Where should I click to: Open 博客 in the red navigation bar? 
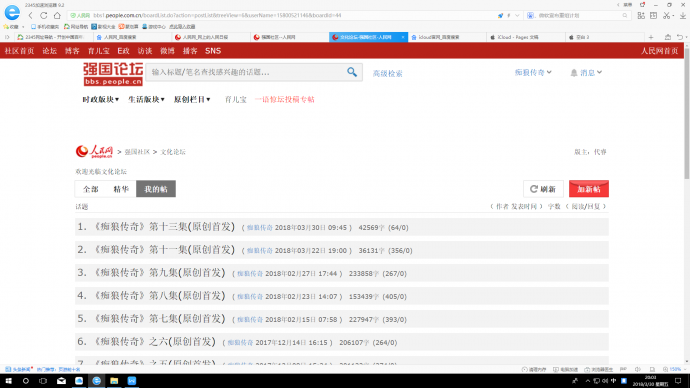pyautogui.click(x=72, y=51)
